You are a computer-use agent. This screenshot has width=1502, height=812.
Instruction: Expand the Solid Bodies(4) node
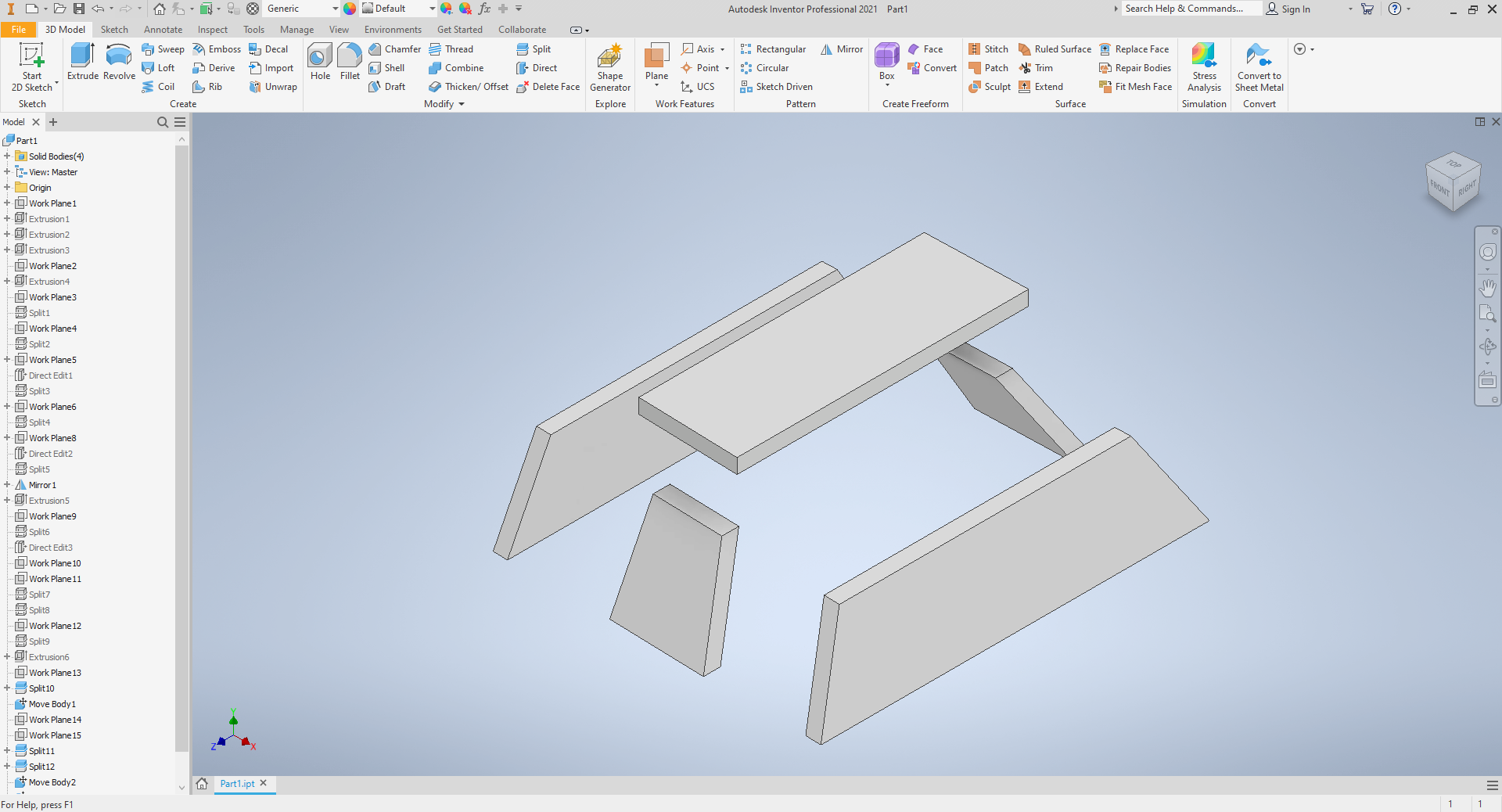7,156
